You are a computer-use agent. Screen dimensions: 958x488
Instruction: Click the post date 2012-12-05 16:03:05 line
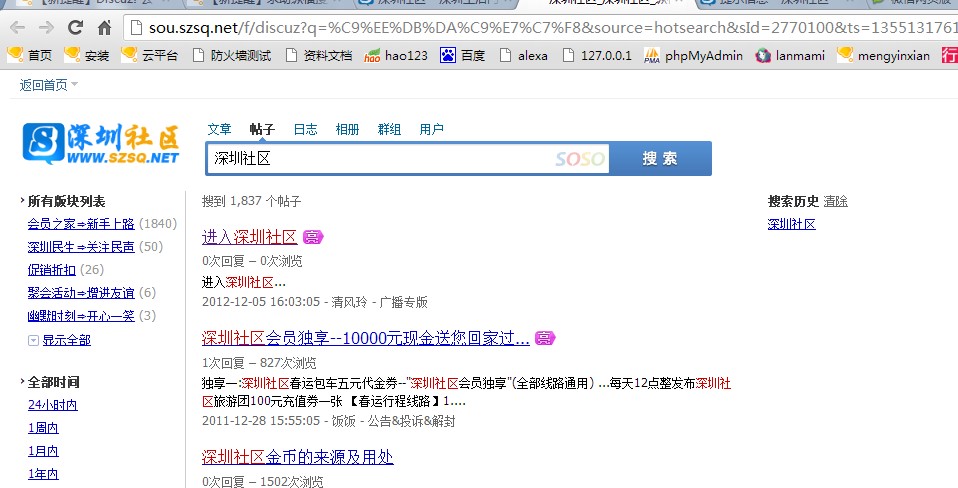click(315, 302)
